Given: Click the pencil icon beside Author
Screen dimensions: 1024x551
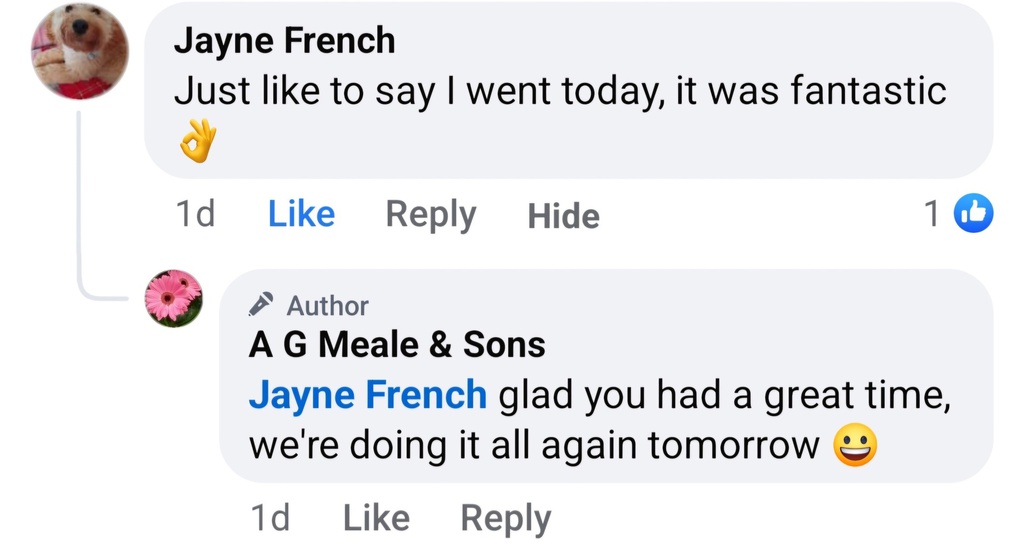Looking at the screenshot, I should click(262, 304).
